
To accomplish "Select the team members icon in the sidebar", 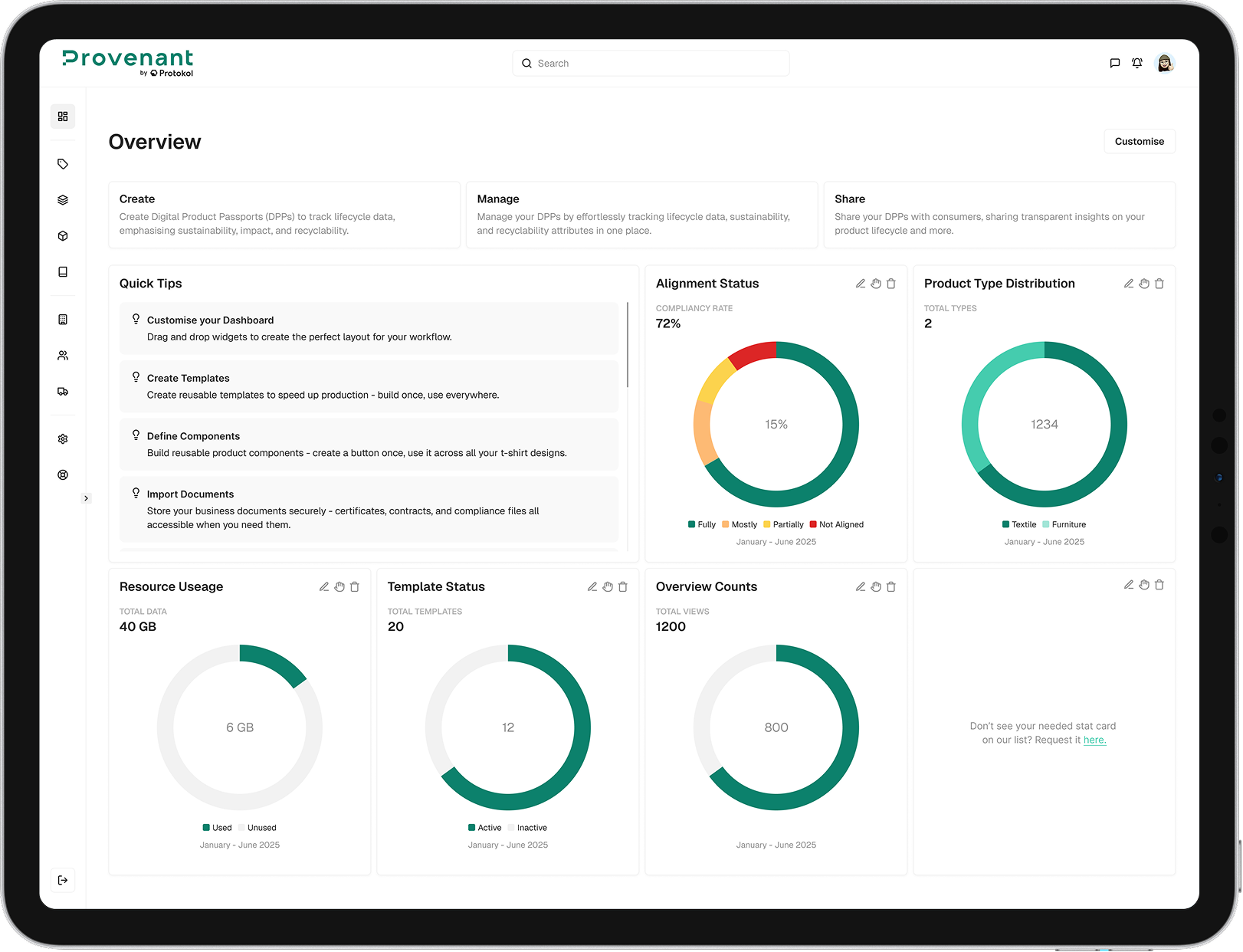I will tap(63, 354).
